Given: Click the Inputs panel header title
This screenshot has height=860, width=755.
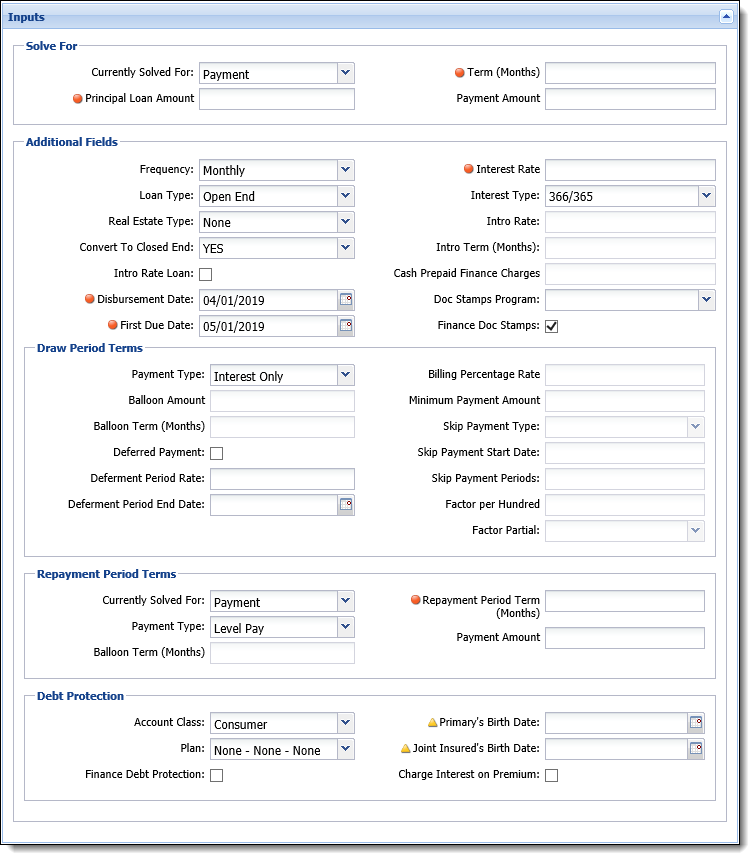Looking at the screenshot, I should [x=26, y=17].
